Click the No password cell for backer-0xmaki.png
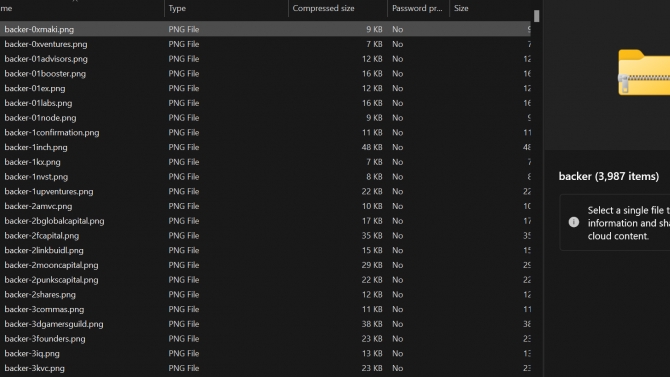Viewport: 670px width, 377px height. coord(397,29)
